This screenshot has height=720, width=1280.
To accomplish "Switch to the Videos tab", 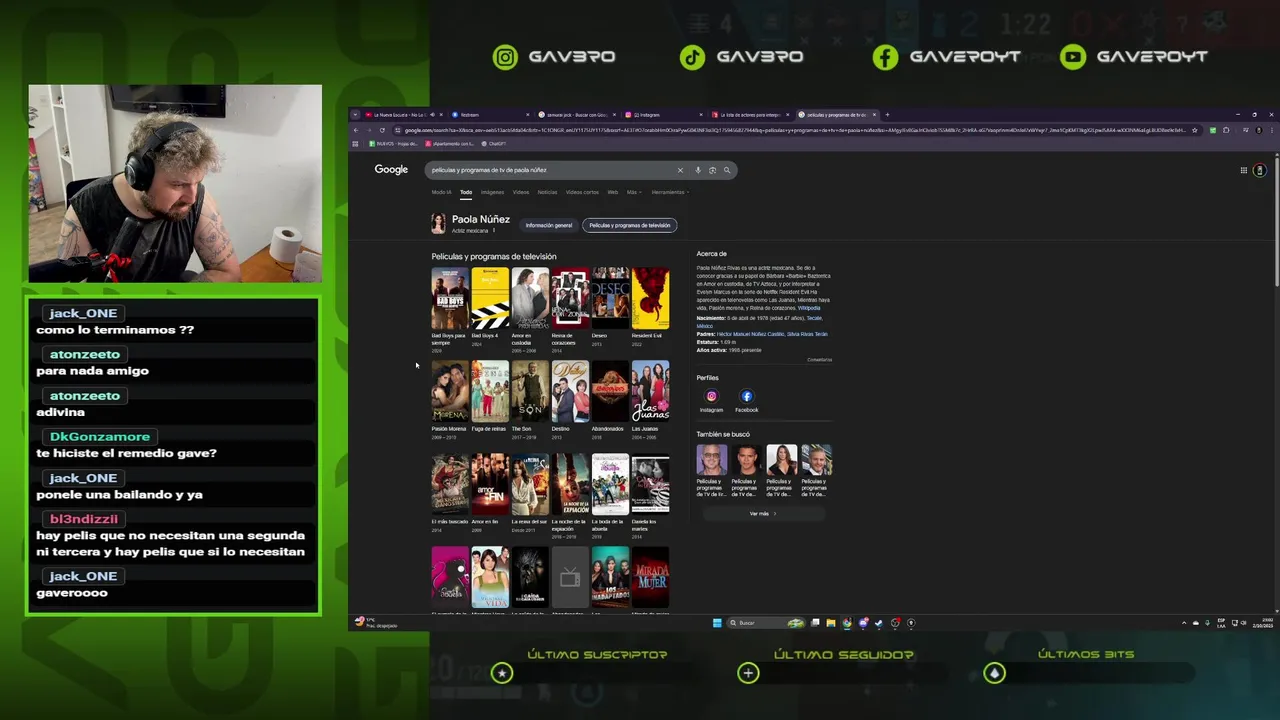I will click(x=521, y=192).
